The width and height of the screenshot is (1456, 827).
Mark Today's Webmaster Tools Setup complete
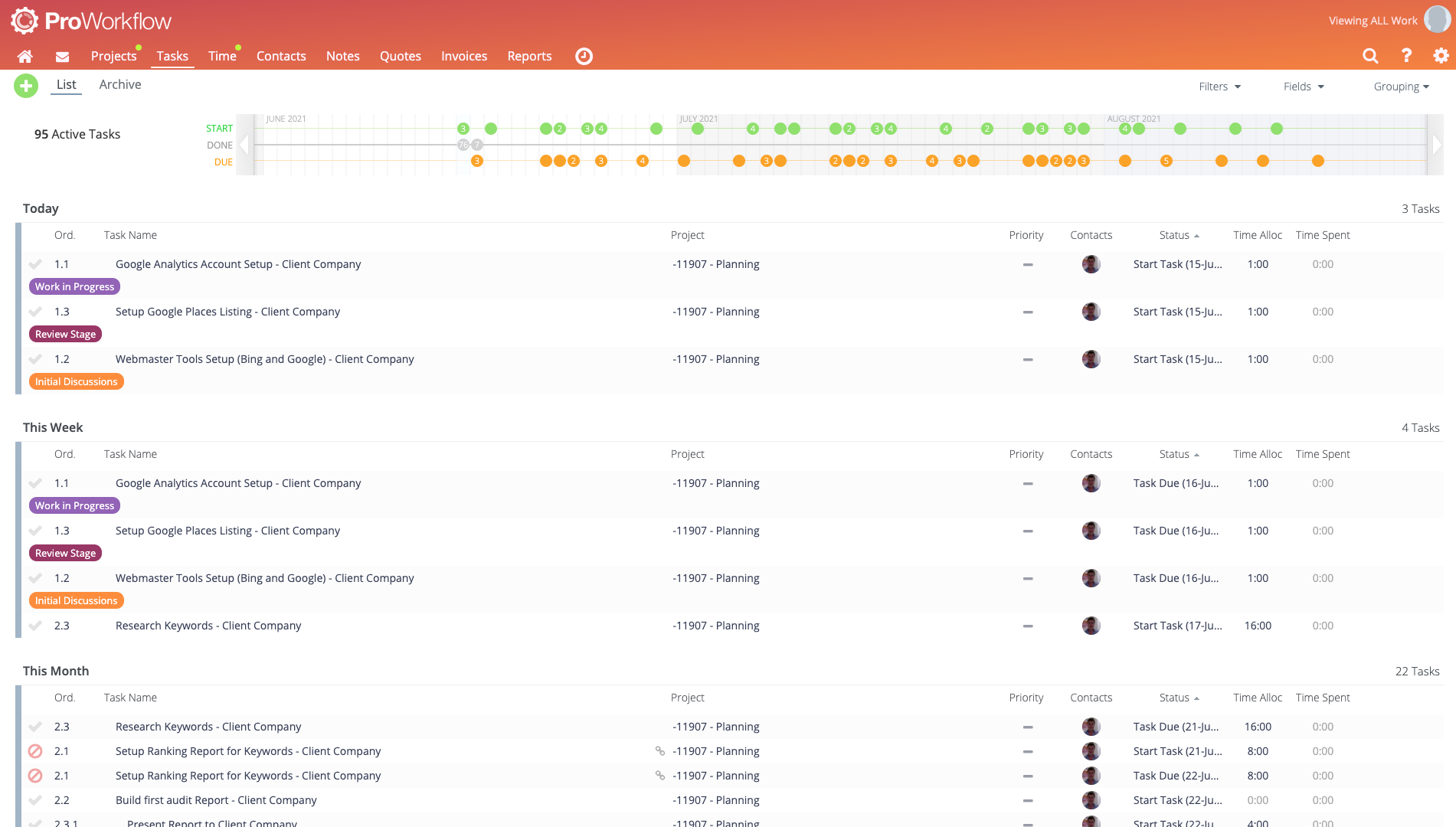pos(35,359)
